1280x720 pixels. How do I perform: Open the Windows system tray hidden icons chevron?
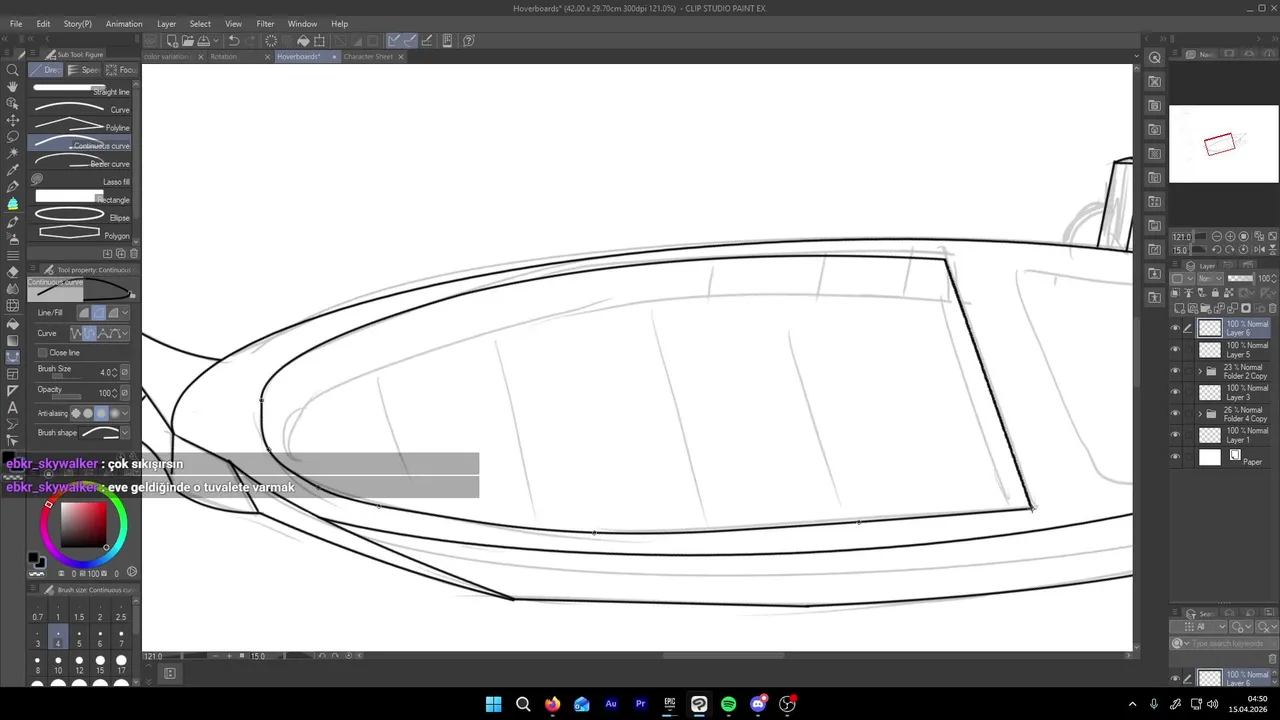pyautogui.click(x=1132, y=704)
